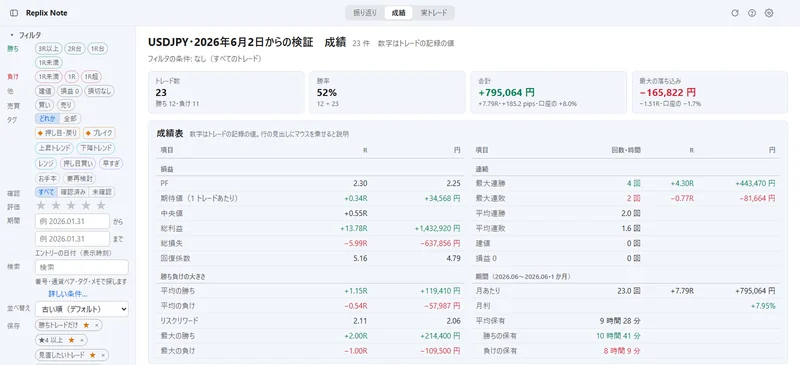Toggle star on ★4 以上 saved filter
The height and width of the screenshot is (365, 800).
[x=71, y=339]
